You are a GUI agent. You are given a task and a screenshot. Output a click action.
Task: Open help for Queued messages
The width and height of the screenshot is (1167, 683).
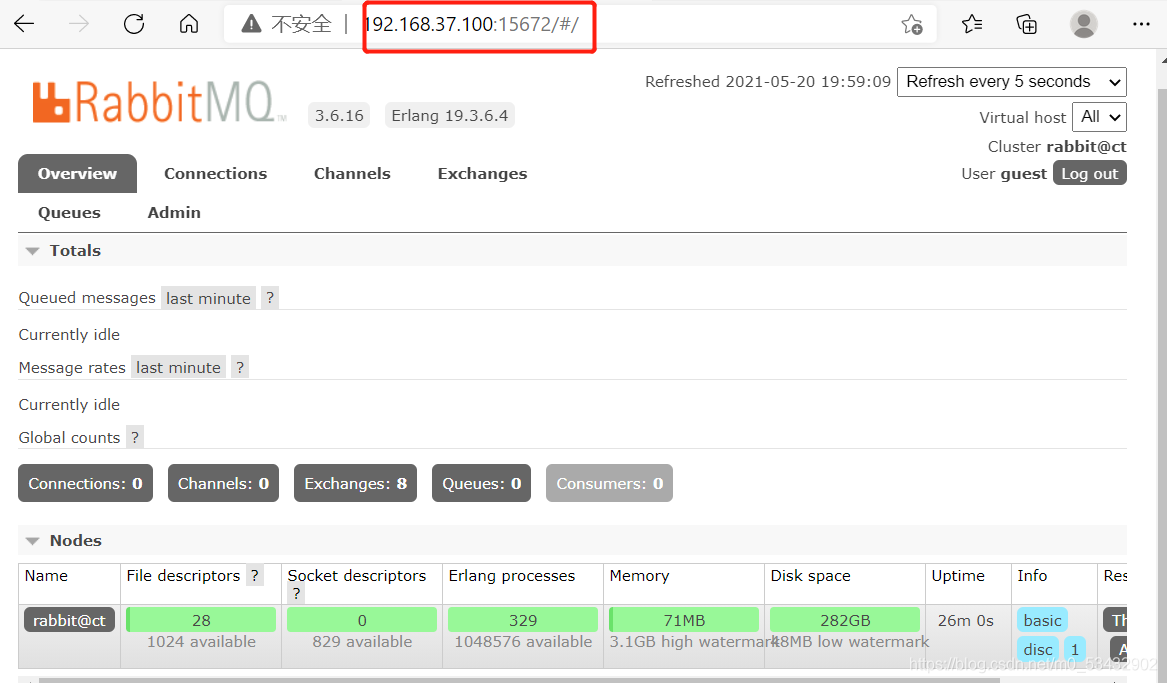point(270,298)
